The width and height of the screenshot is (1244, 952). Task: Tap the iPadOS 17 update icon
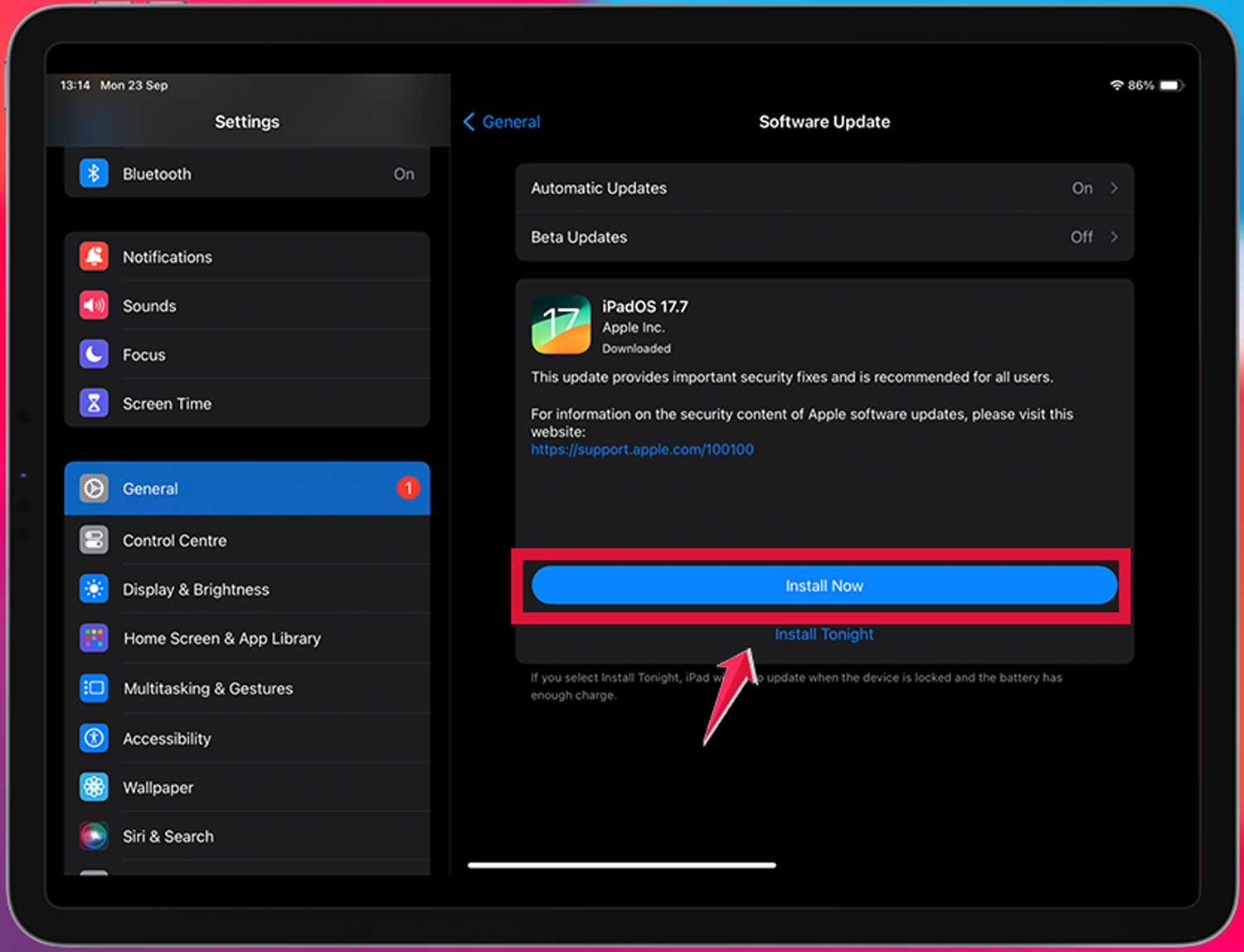pyautogui.click(x=561, y=324)
